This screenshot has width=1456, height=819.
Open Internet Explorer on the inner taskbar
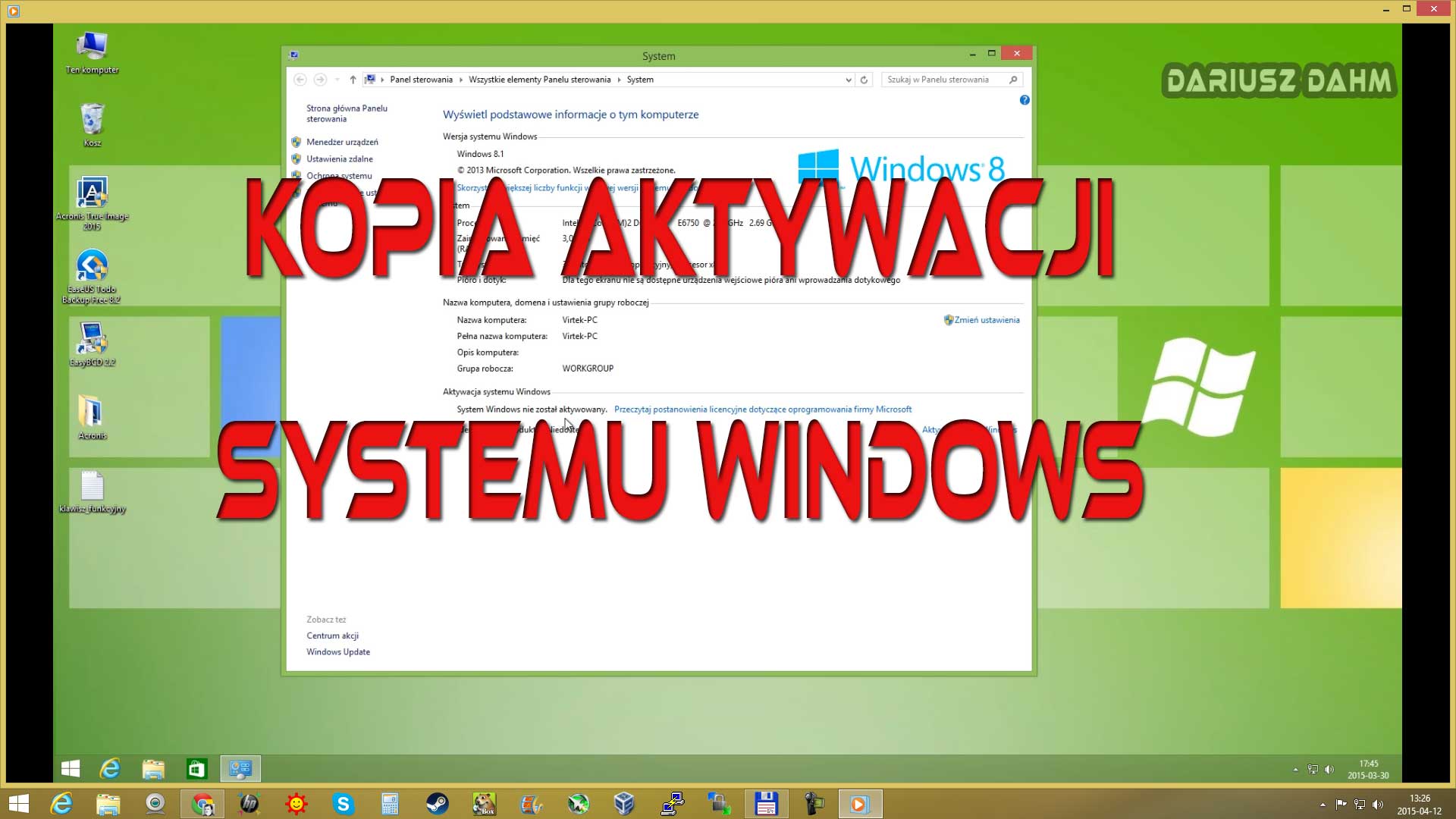tap(111, 769)
